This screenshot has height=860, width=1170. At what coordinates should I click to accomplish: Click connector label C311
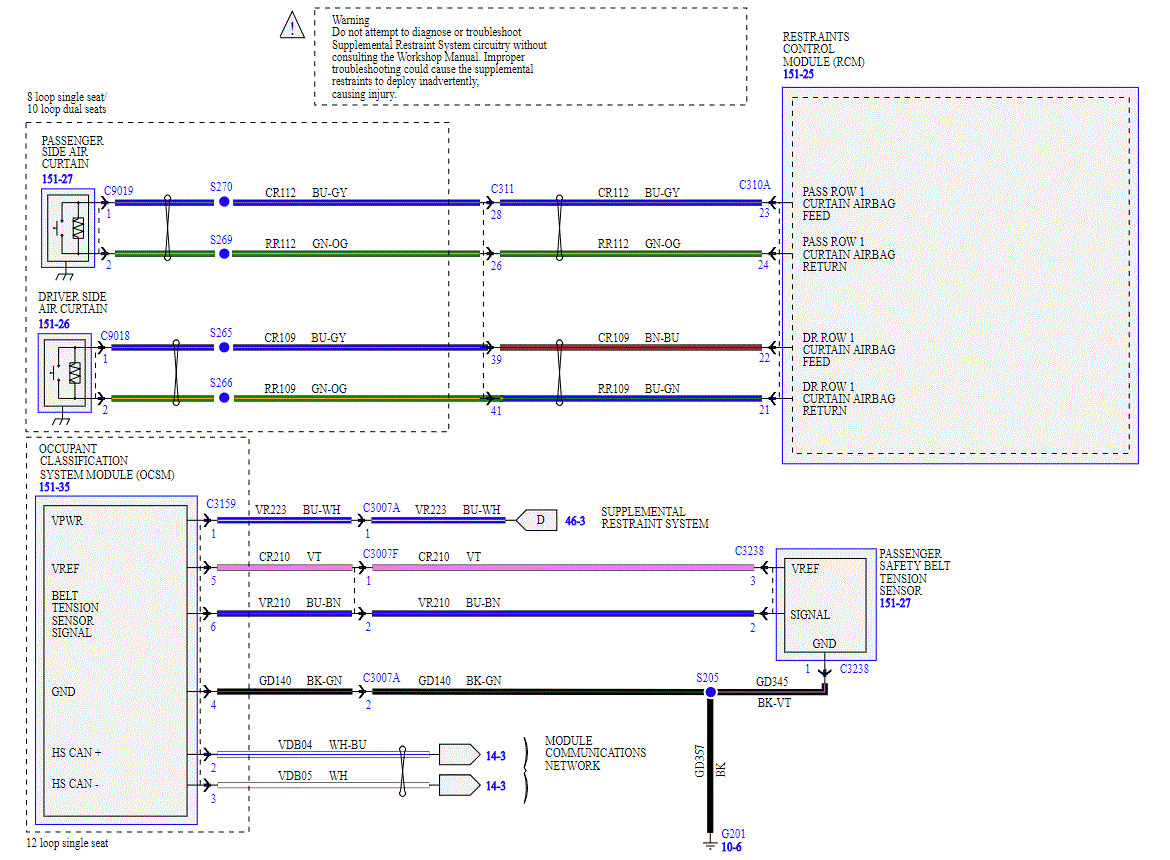pyautogui.click(x=502, y=189)
